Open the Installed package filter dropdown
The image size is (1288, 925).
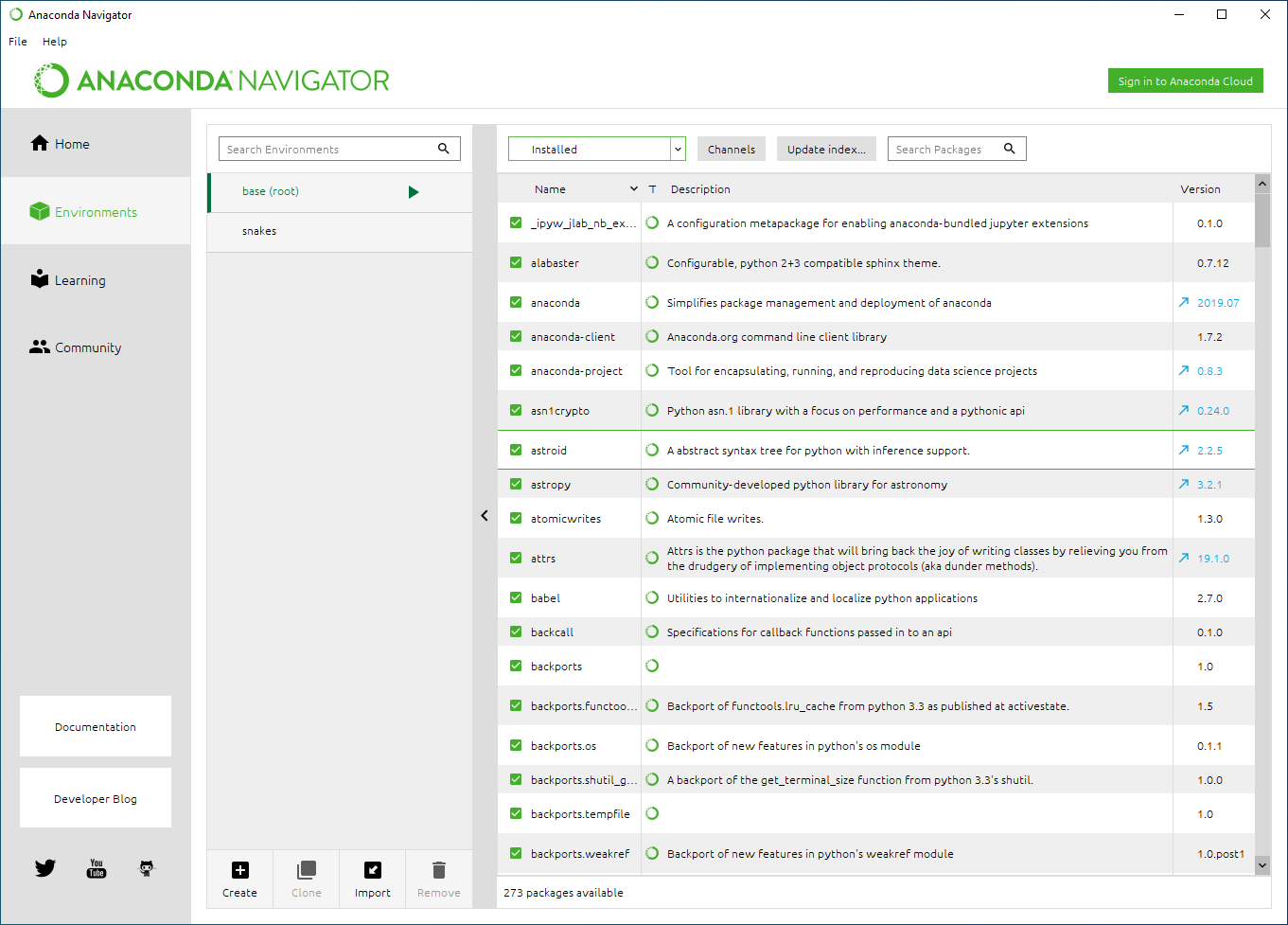pyautogui.click(x=678, y=150)
